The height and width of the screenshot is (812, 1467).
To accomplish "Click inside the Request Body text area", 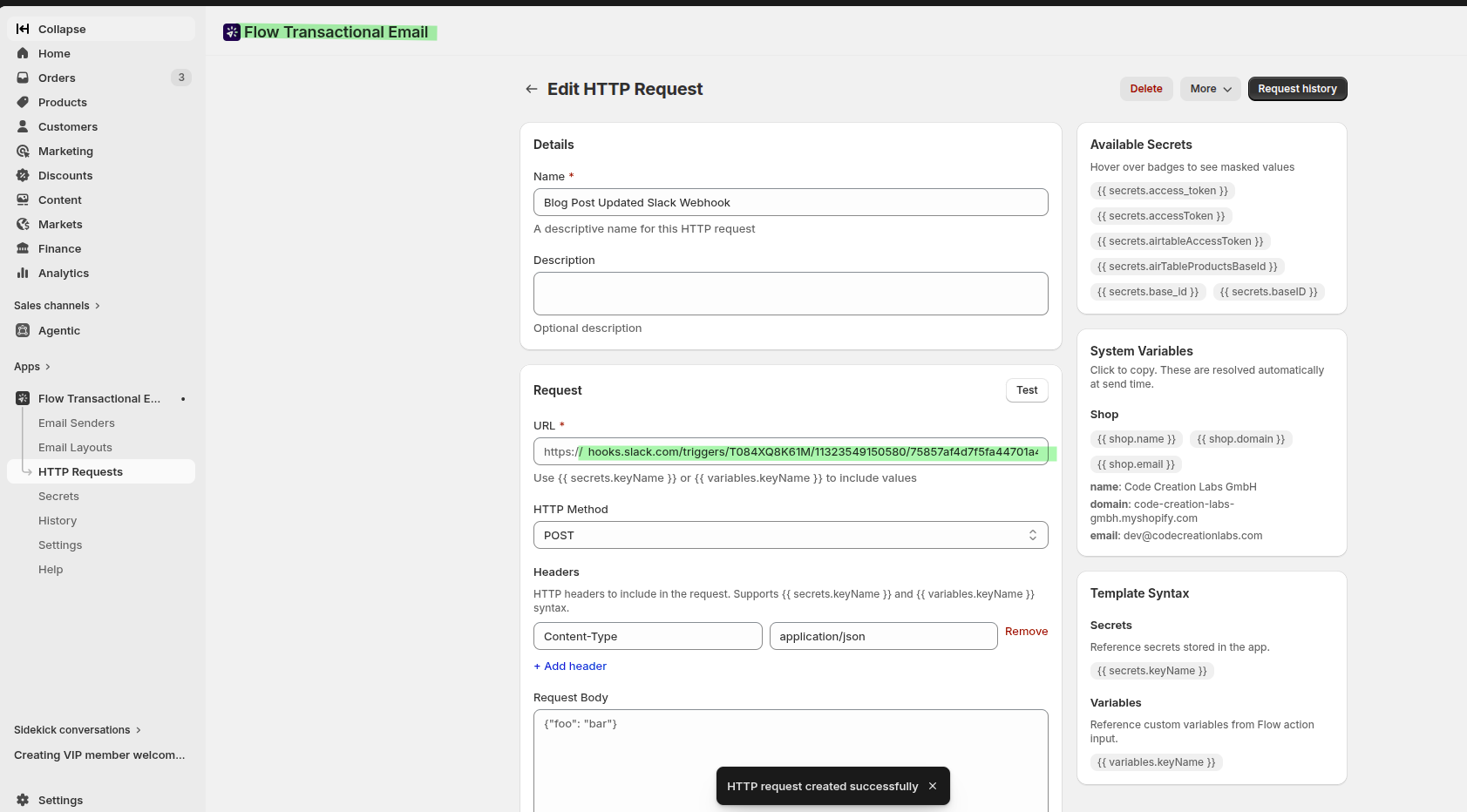I will [791, 761].
